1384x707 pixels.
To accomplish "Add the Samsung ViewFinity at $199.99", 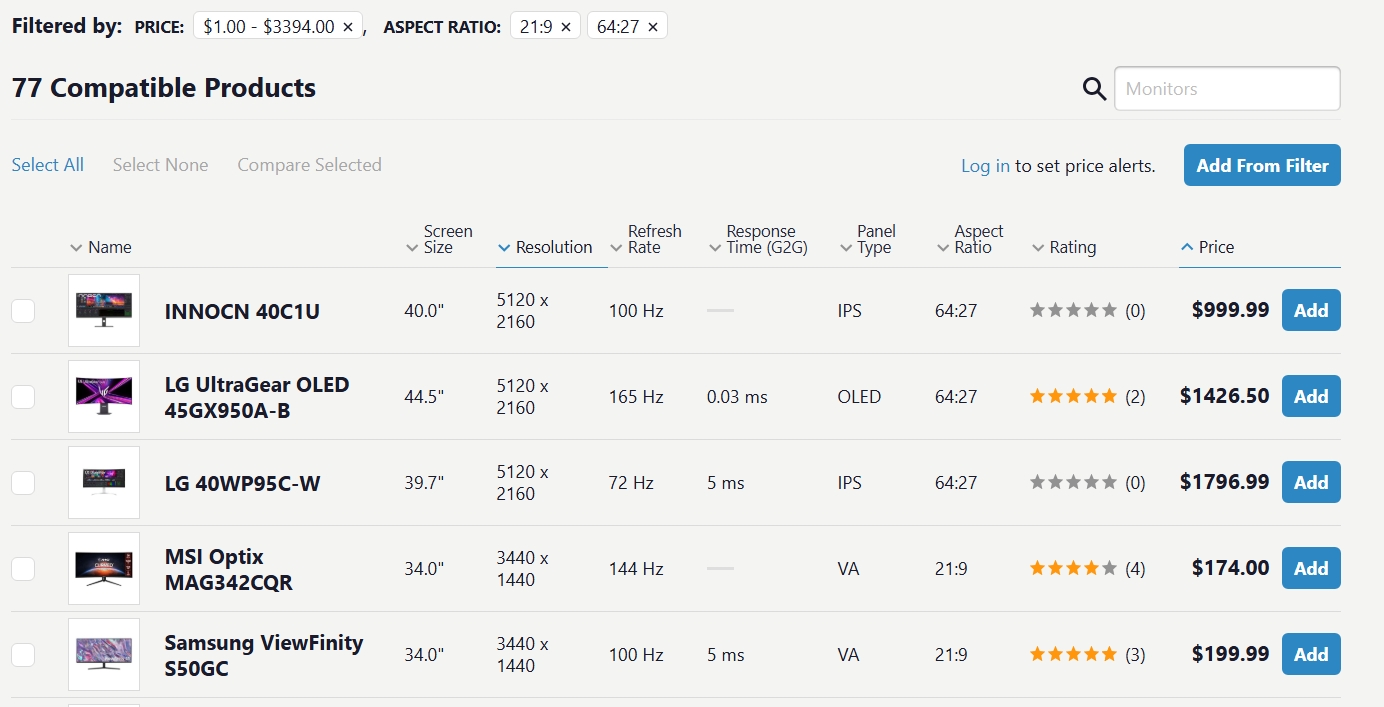I will pyautogui.click(x=1311, y=654).
